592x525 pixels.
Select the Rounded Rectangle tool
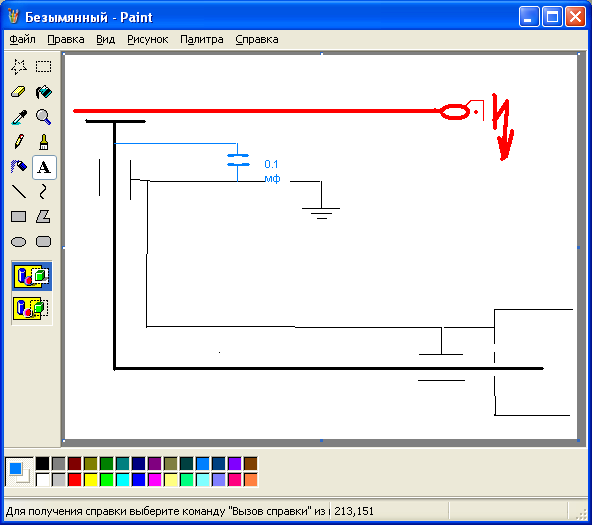point(43,242)
